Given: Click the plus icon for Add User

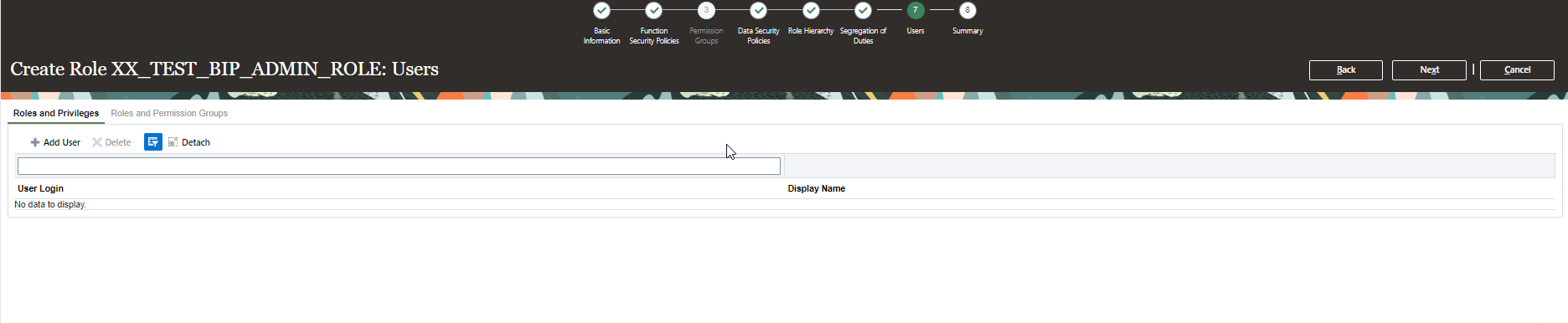Looking at the screenshot, I should (x=35, y=142).
